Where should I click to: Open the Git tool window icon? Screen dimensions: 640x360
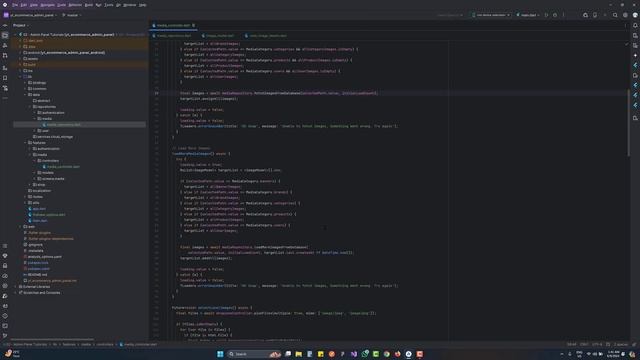pyautogui.click(x=5, y=336)
